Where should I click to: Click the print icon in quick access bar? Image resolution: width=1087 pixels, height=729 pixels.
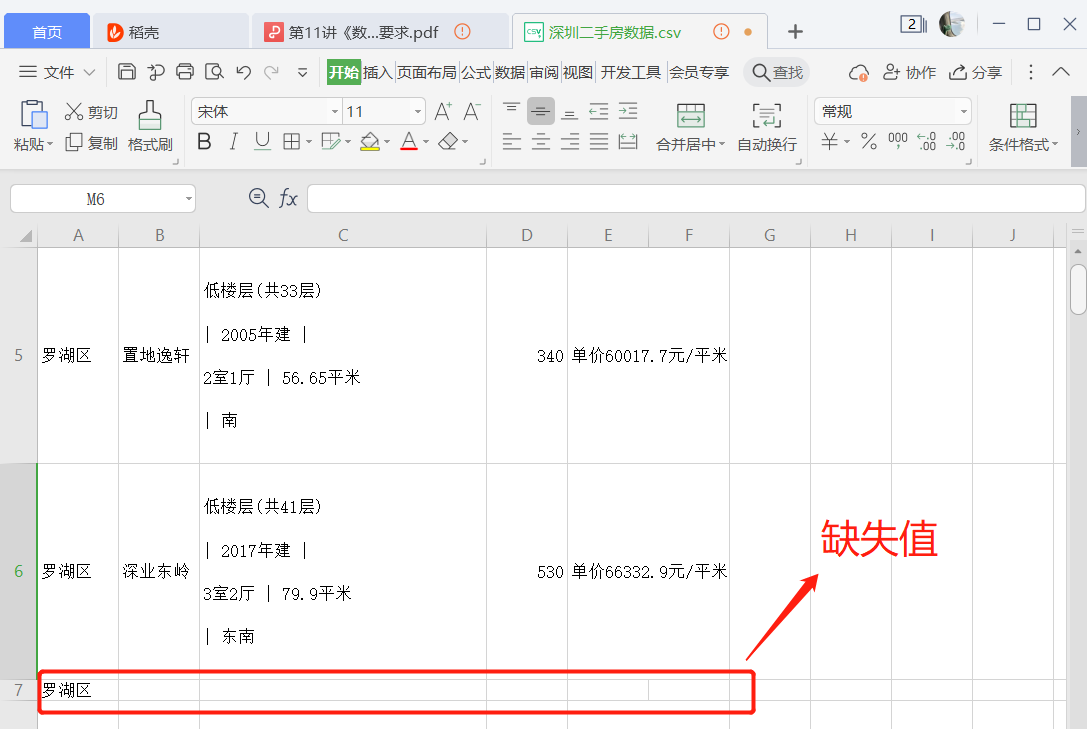(x=185, y=71)
